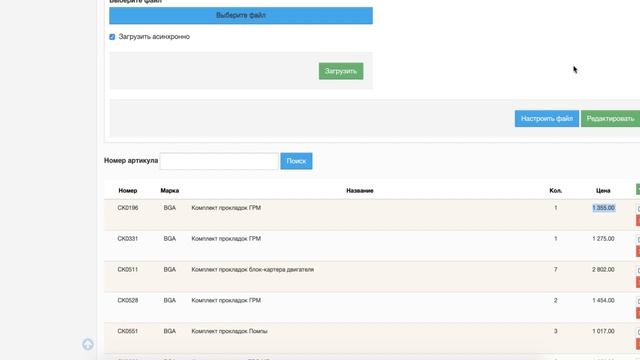Select article number CK0528
The image size is (640, 360).
128,300
